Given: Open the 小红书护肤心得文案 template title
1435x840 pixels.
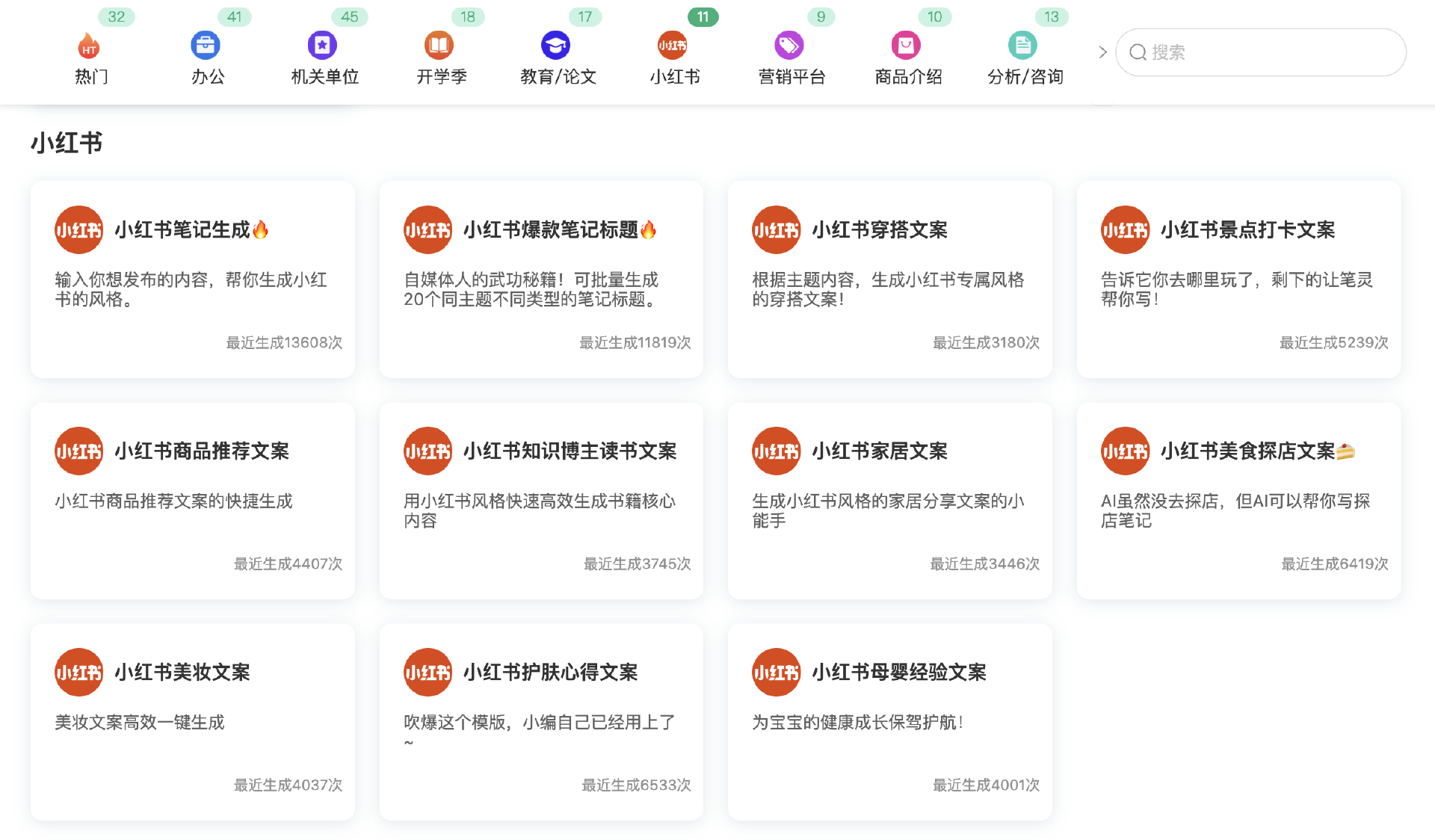Looking at the screenshot, I should pos(550,672).
